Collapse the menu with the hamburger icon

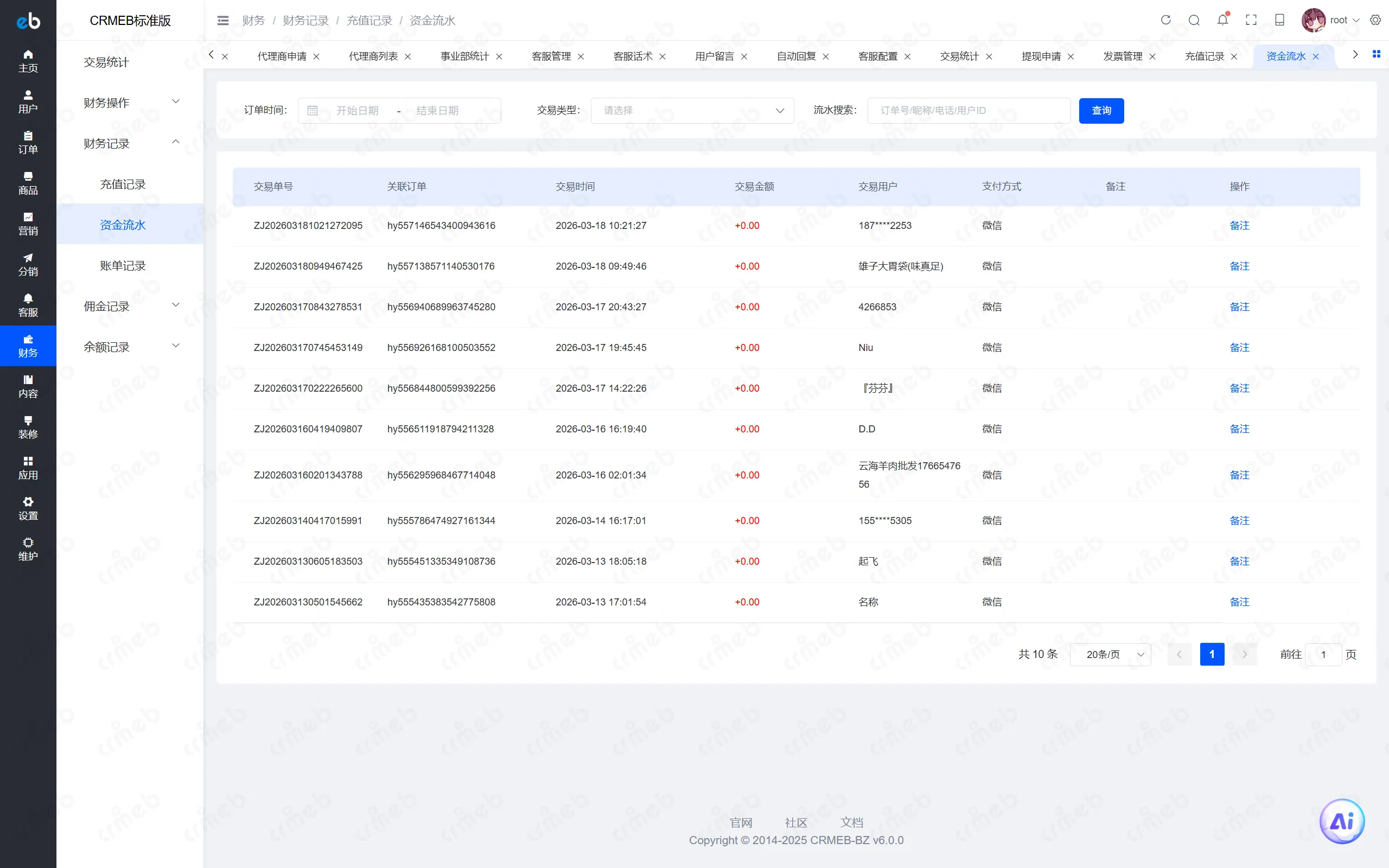pos(222,21)
